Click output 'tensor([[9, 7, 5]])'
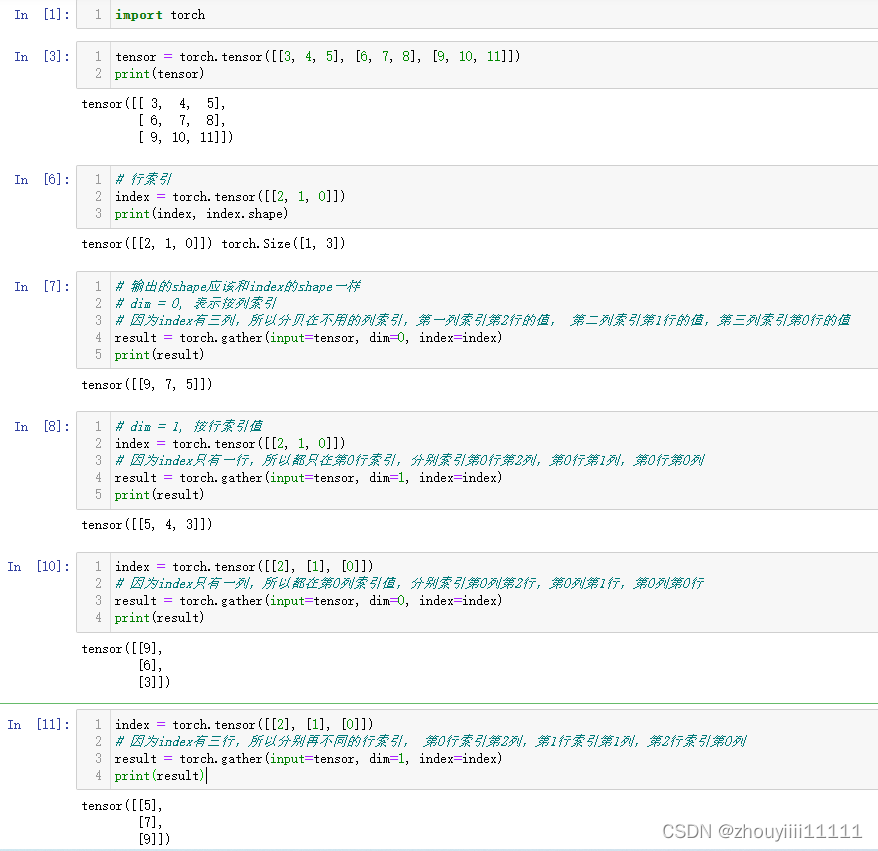This screenshot has width=878, height=851. coord(147,385)
